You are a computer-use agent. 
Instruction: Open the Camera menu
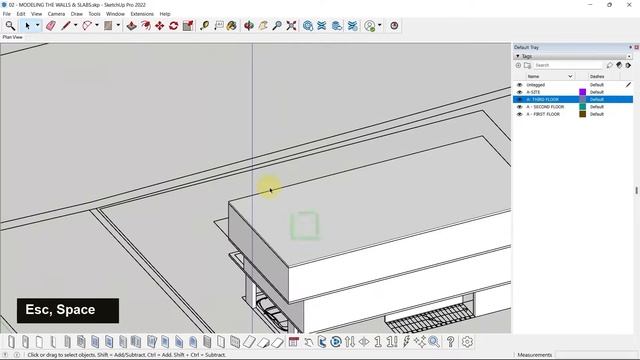tap(56, 14)
